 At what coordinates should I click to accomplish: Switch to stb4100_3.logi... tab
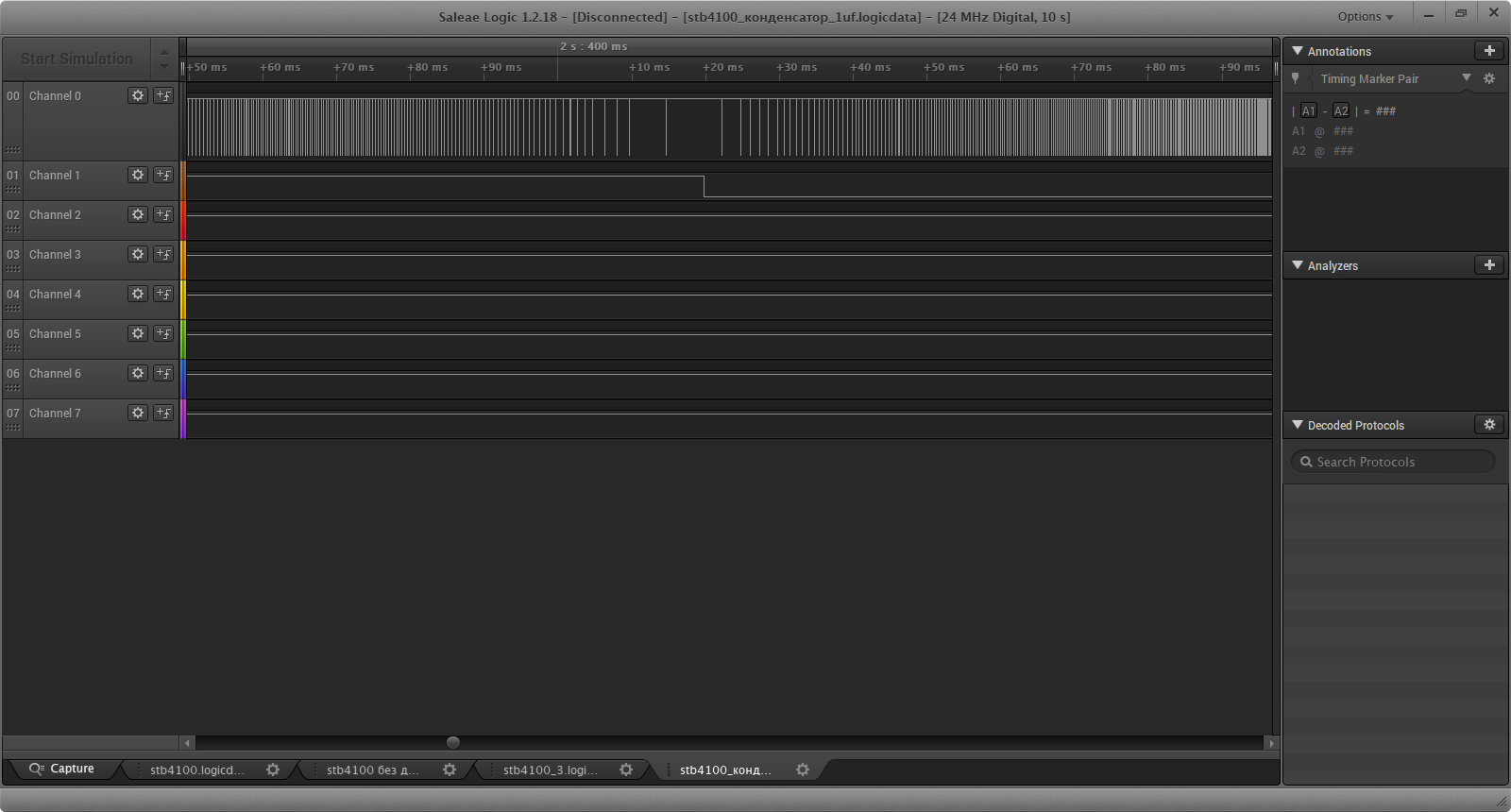(551, 770)
